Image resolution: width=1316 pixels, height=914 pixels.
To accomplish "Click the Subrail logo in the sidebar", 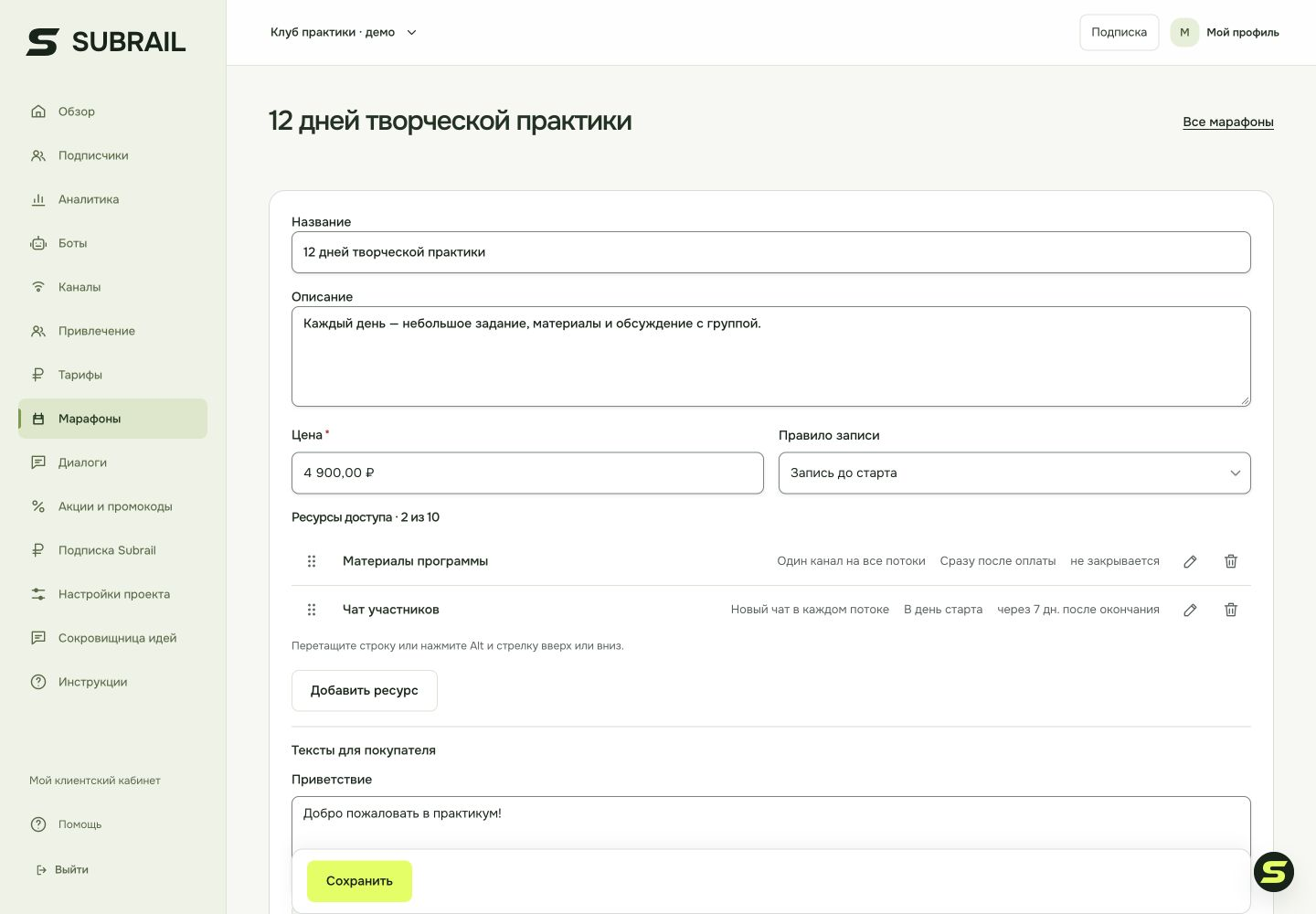I will click(x=106, y=42).
